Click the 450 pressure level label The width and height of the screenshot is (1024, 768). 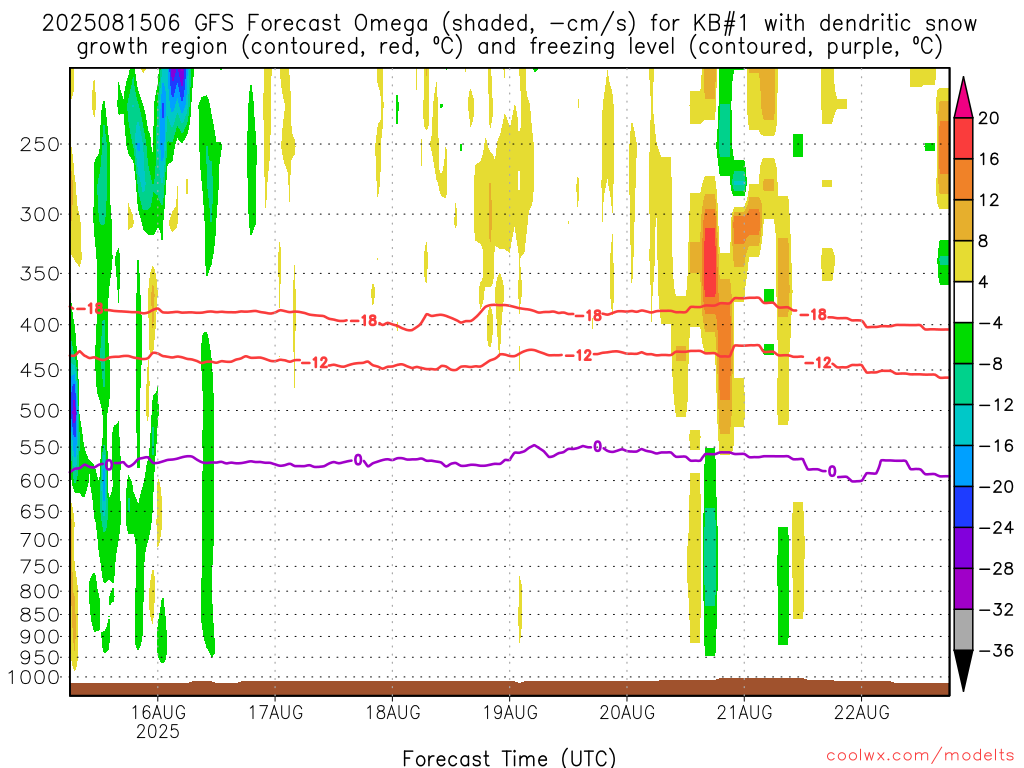click(x=40, y=370)
